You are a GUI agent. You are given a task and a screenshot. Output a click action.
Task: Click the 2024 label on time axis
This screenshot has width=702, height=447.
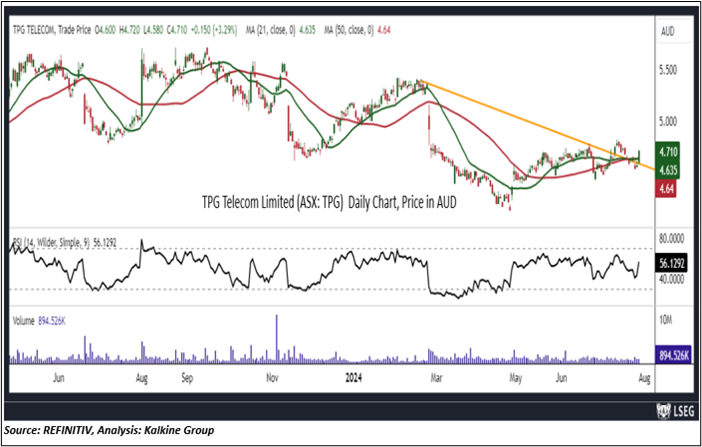pyautogui.click(x=354, y=378)
